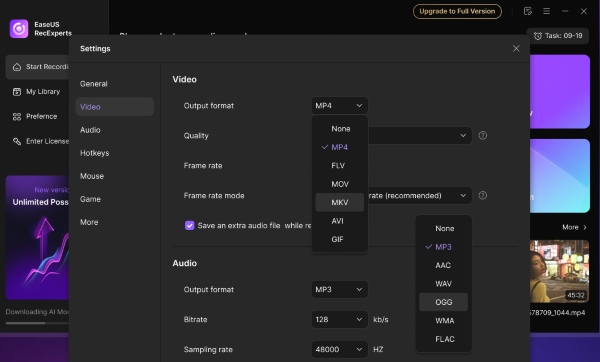The image size is (600, 362).
Task: Click the Downloading AI Model progress bar
Action: [x=38, y=323]
